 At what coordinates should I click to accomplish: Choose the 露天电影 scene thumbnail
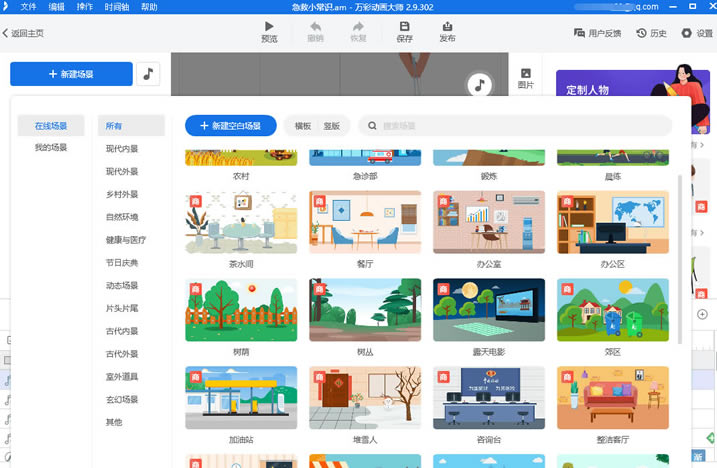coord(489,310)
